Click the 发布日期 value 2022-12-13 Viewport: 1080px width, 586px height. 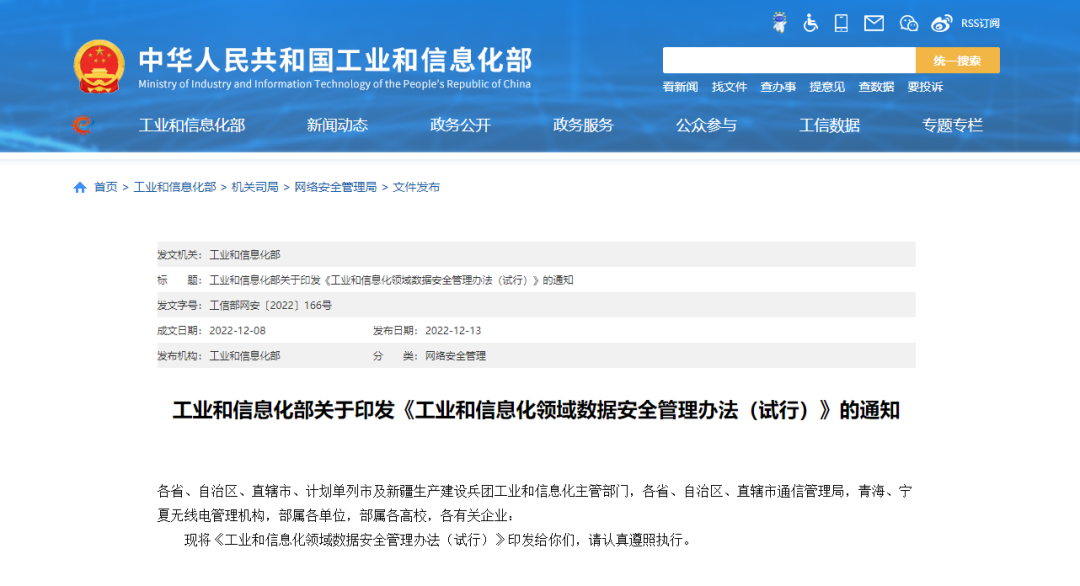[x=453, y=331]
